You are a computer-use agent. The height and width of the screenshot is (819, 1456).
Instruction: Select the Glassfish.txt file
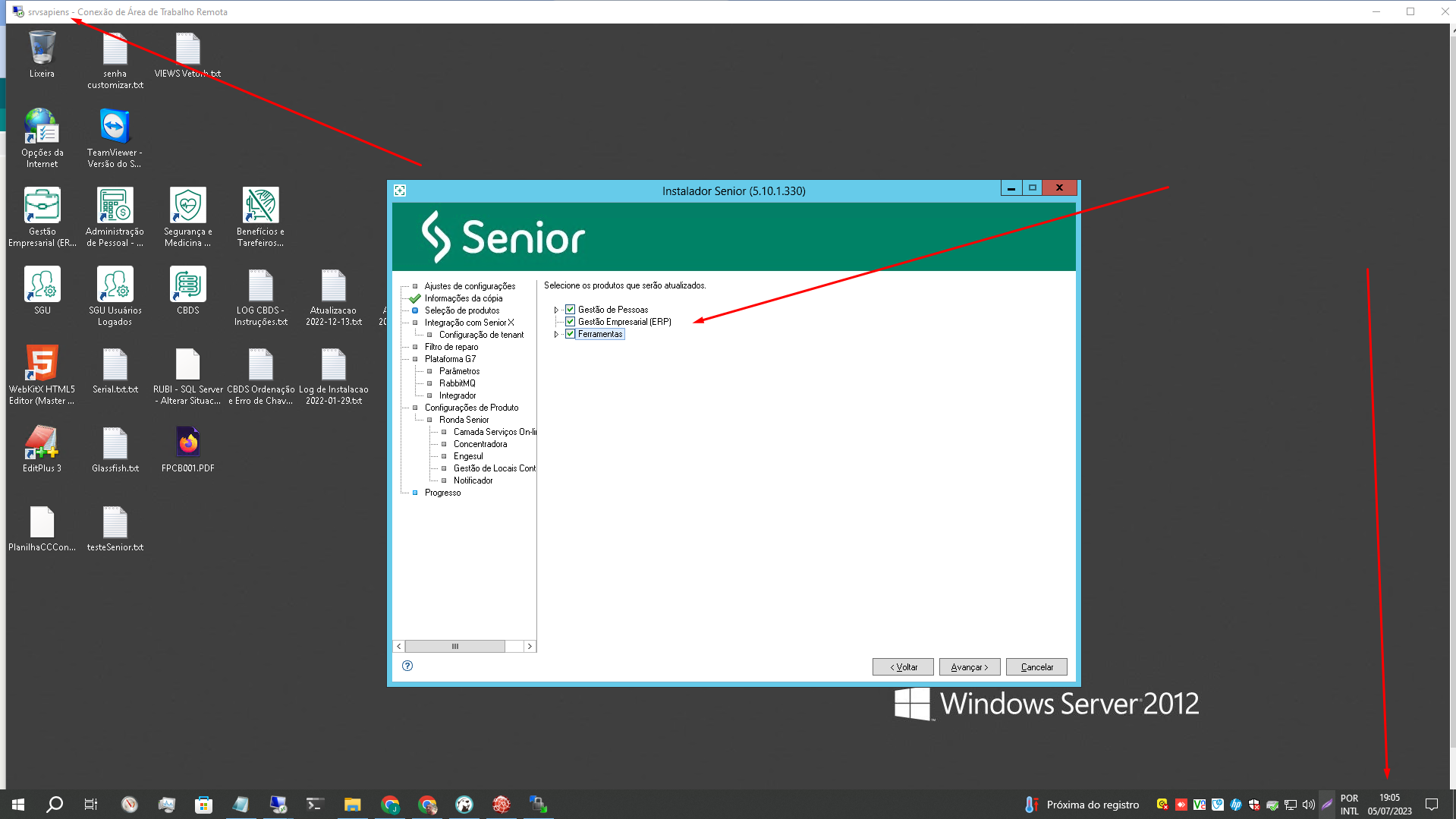[115, 449]
